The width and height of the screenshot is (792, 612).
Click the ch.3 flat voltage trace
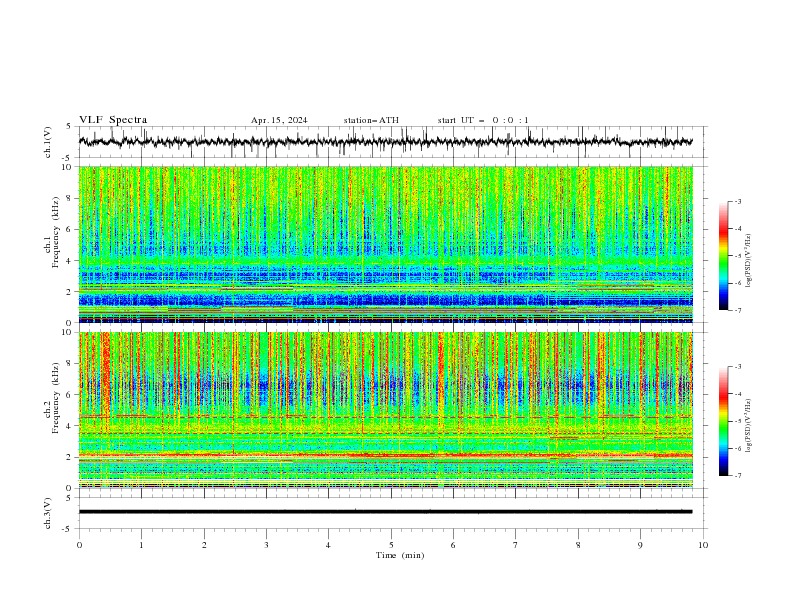pyautogui.click(x=385, y=512)
